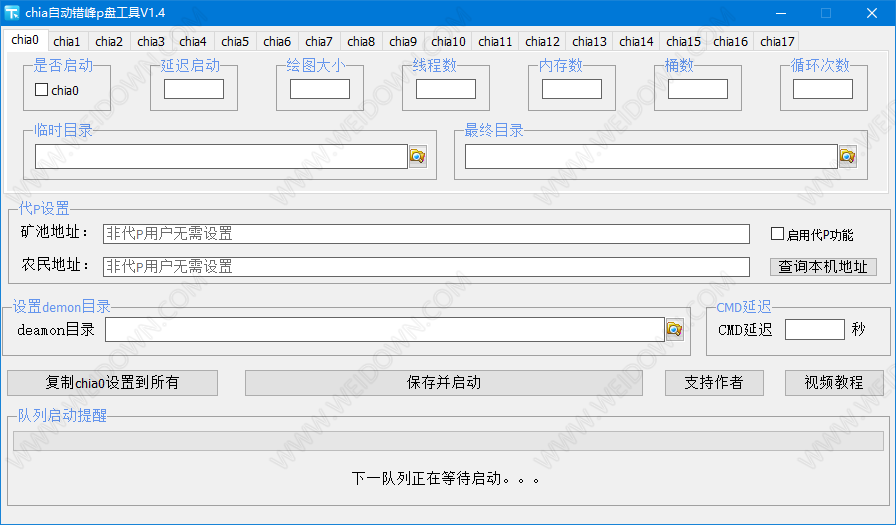Focus the deamon目录 path field
The width and height of the screenshot is (896, 525).
[x=385, y=330]
